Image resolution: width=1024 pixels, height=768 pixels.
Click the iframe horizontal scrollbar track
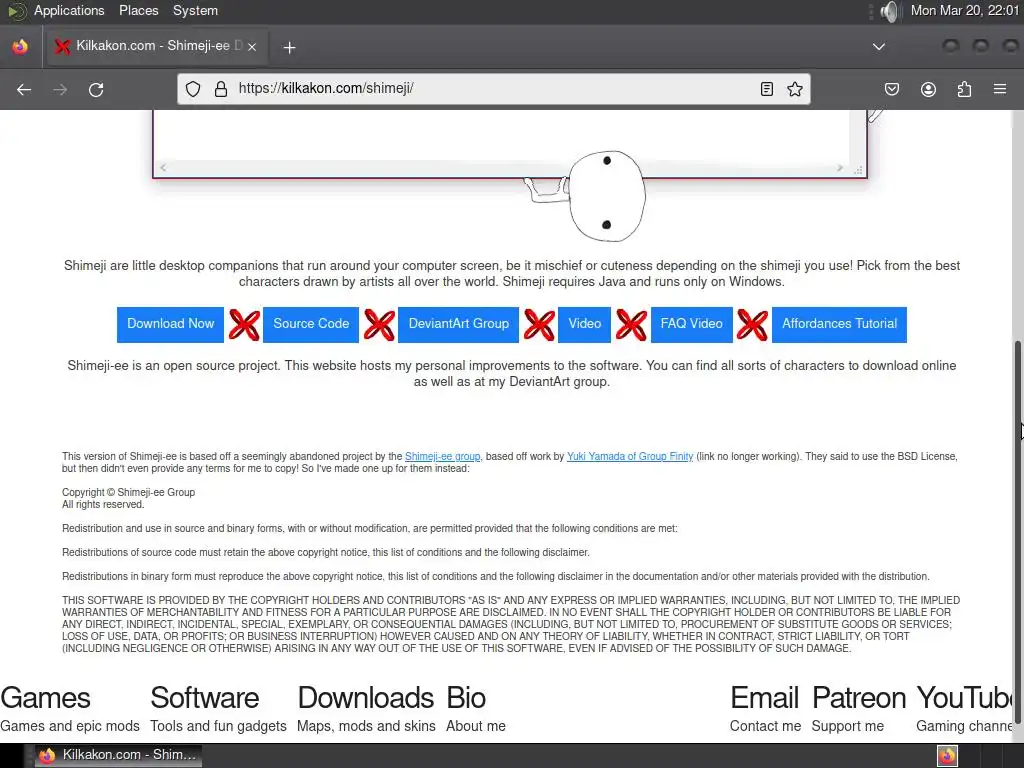pyautogui.click(x=502, y=168)
